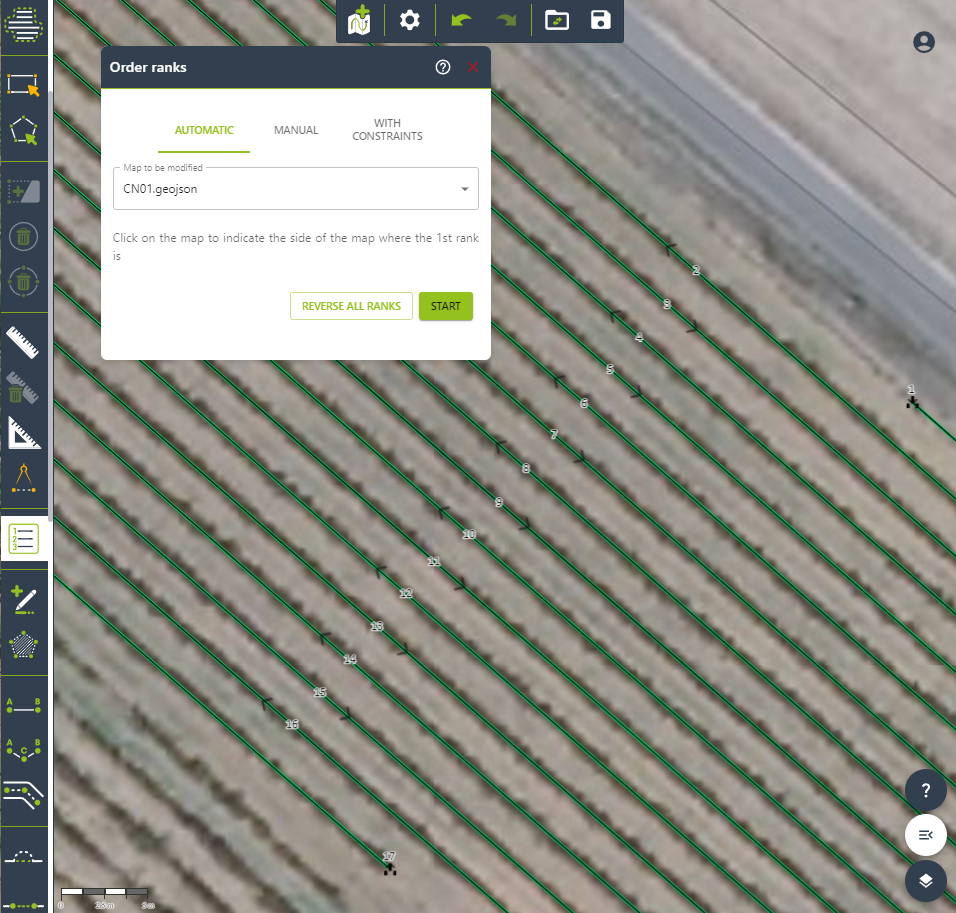This screenshot has height=913, width=956.
Task: Toggle the layers panel button
Action: pyautogui.click(x=926, y=881)
